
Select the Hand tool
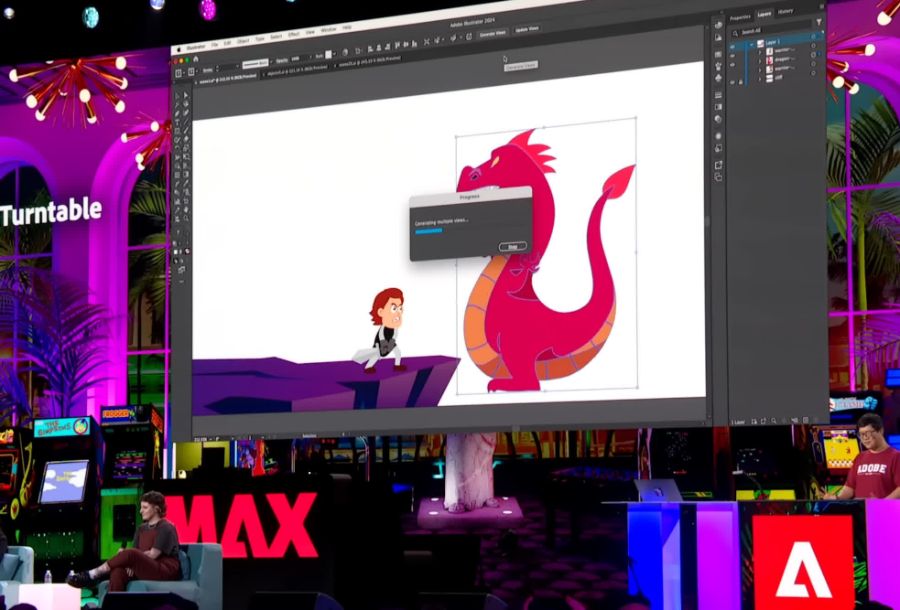[x=186, y=211]
